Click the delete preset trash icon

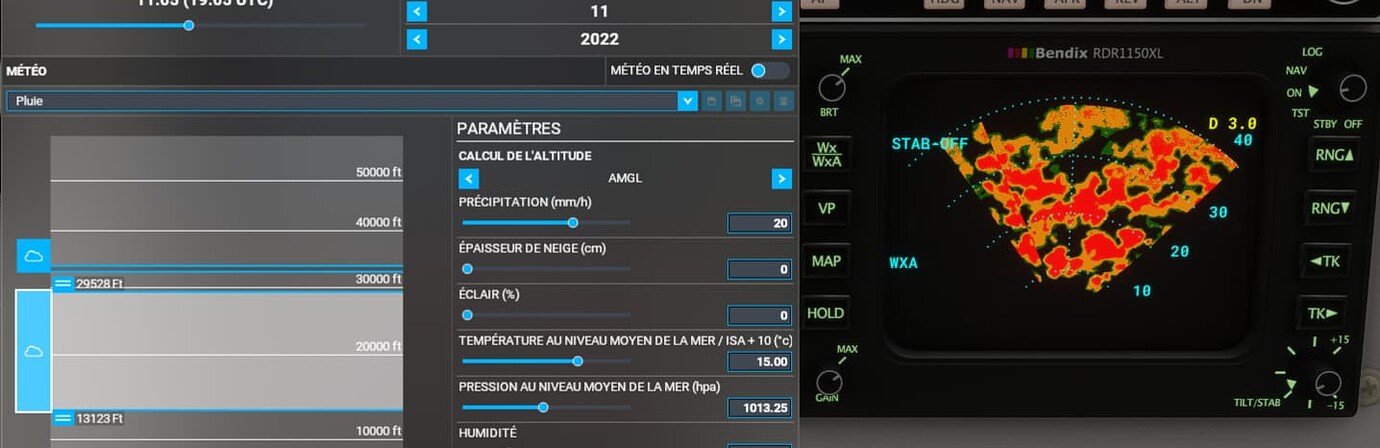(x=784, y=101)
